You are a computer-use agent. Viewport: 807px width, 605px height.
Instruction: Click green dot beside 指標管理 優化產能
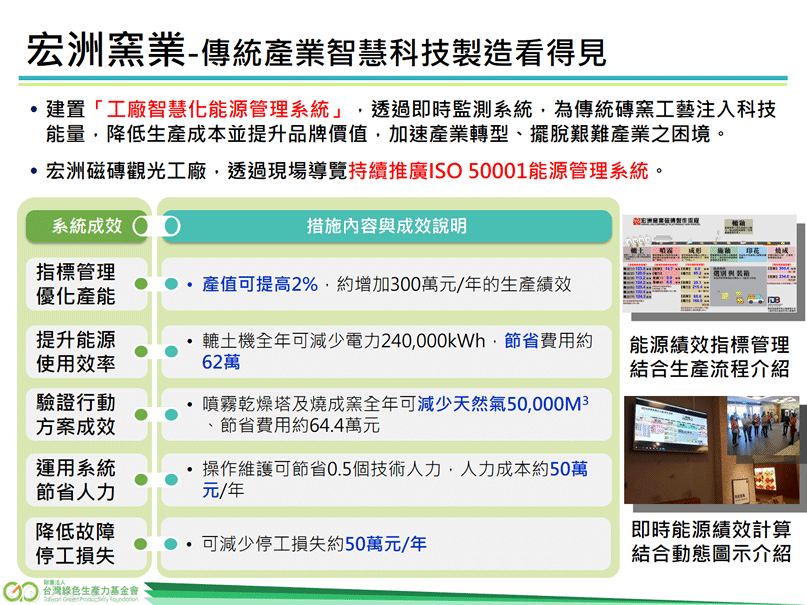(x=141, y=284)
